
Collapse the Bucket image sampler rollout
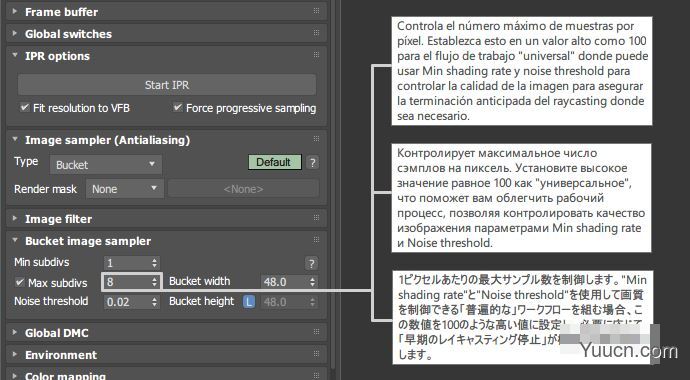pyautogui.click(x=166, y=241)
